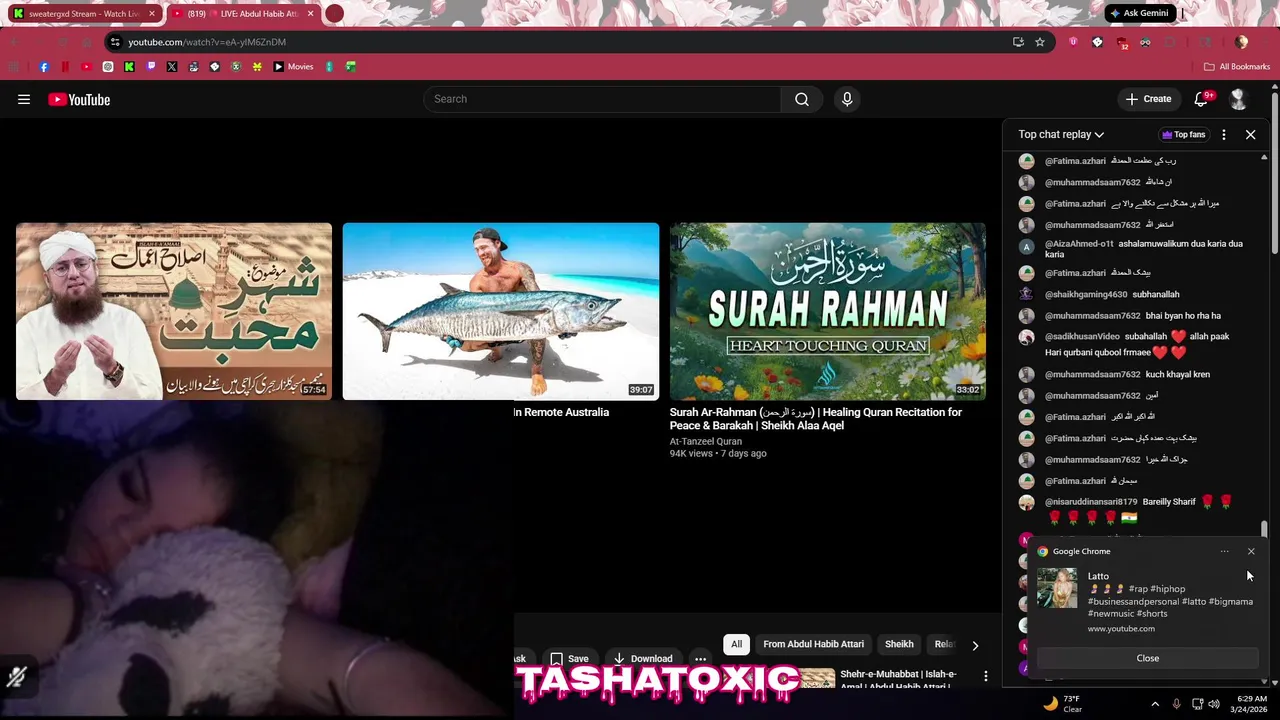Click the search magnifier button
Viewport: 1280px width, 720px height.
pos(802,99)
